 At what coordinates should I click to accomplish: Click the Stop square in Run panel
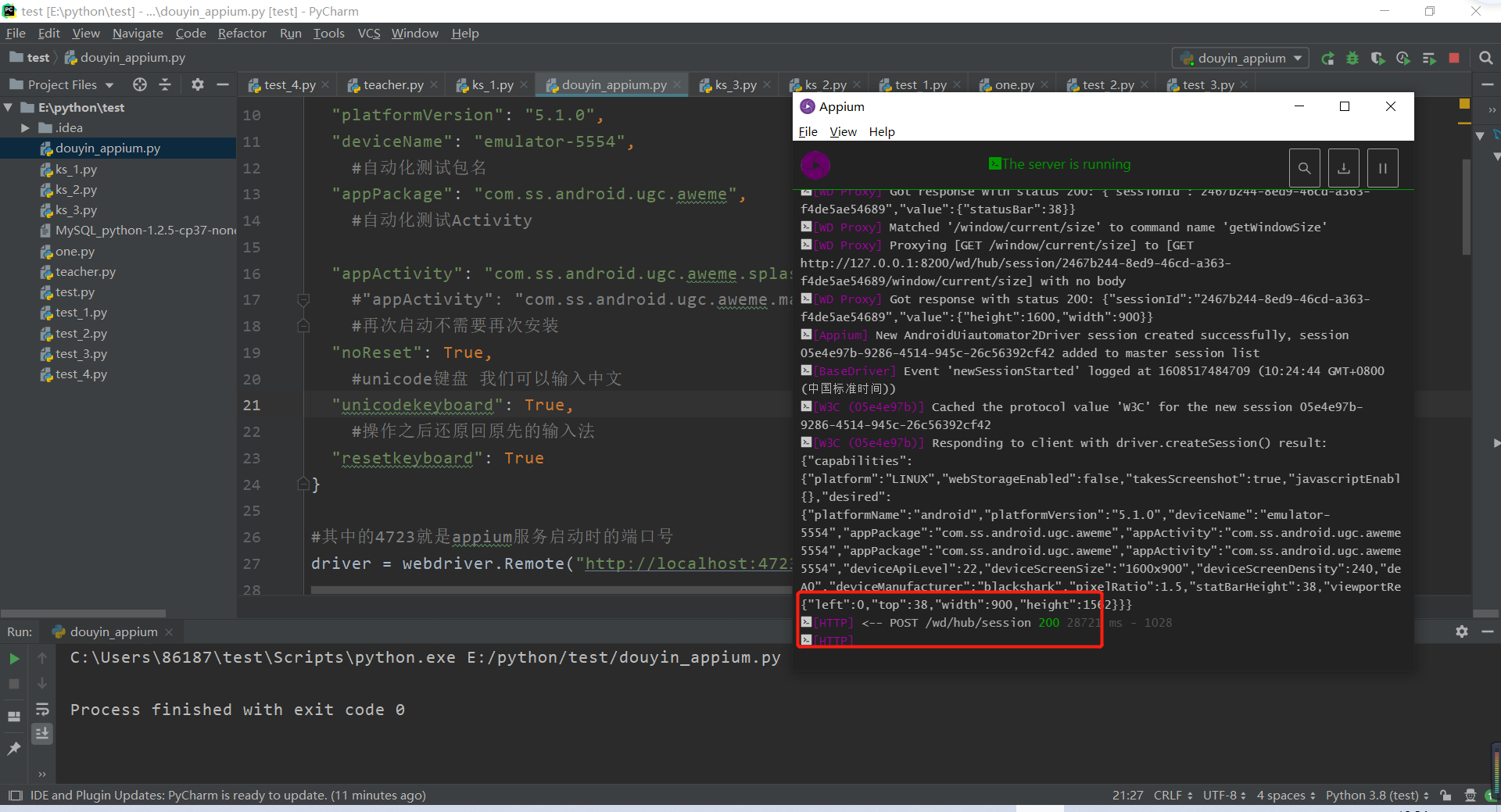pyautogui.click(x=14, y=684)
